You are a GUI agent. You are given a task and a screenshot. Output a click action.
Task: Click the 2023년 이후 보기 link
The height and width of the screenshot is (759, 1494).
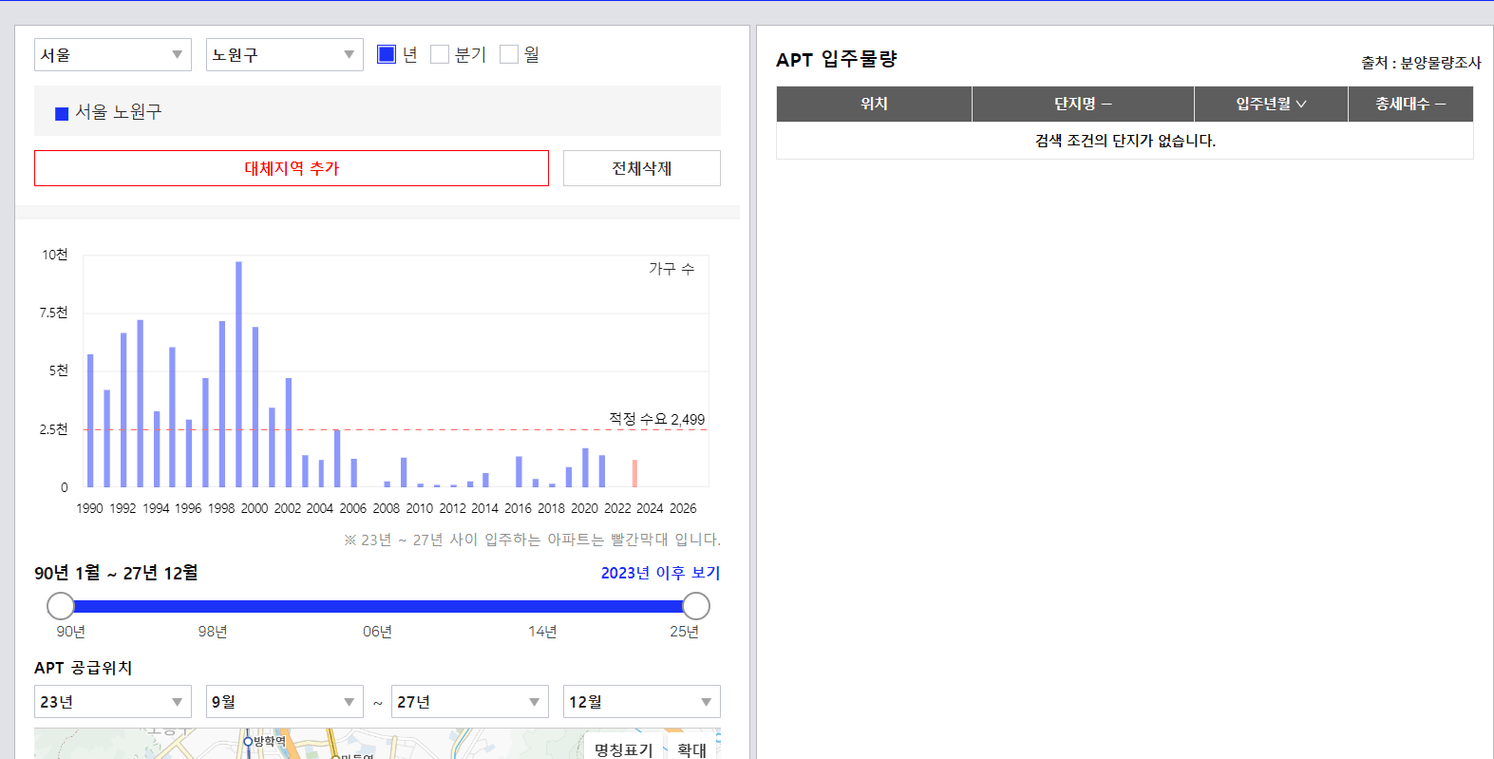click(x=660, y=573)
